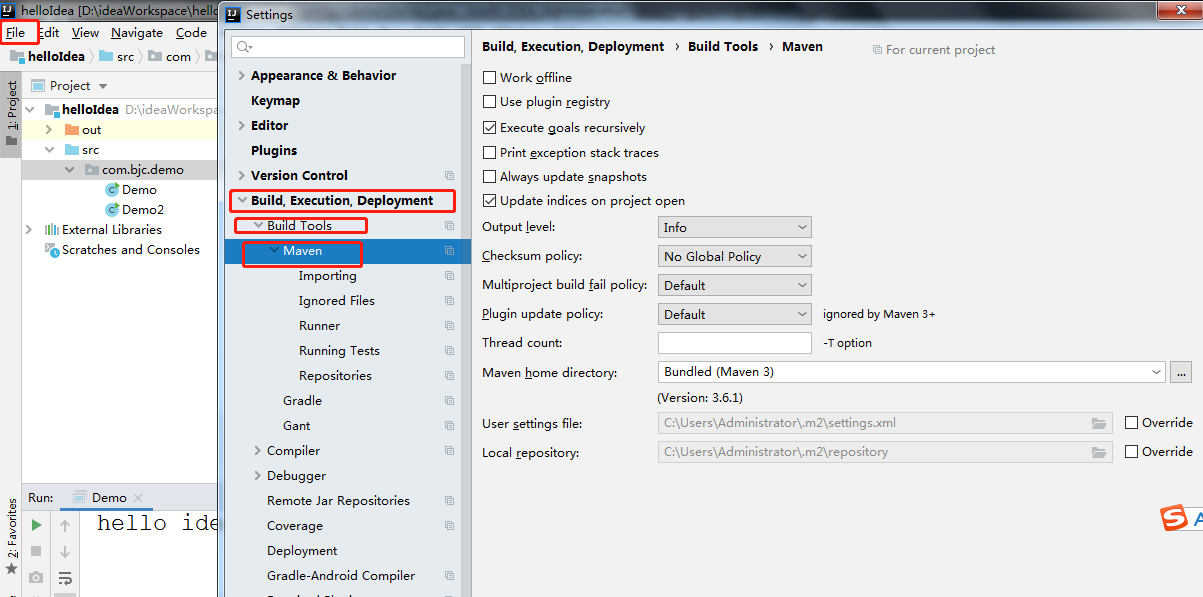Run Demo with the green play icon
Image resolution: width=1203 pixels, height=597 pixels.
coord(37,524)
